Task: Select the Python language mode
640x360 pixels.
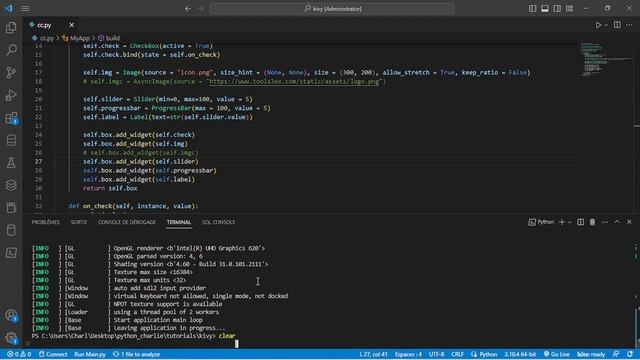Action: point(484,354)
